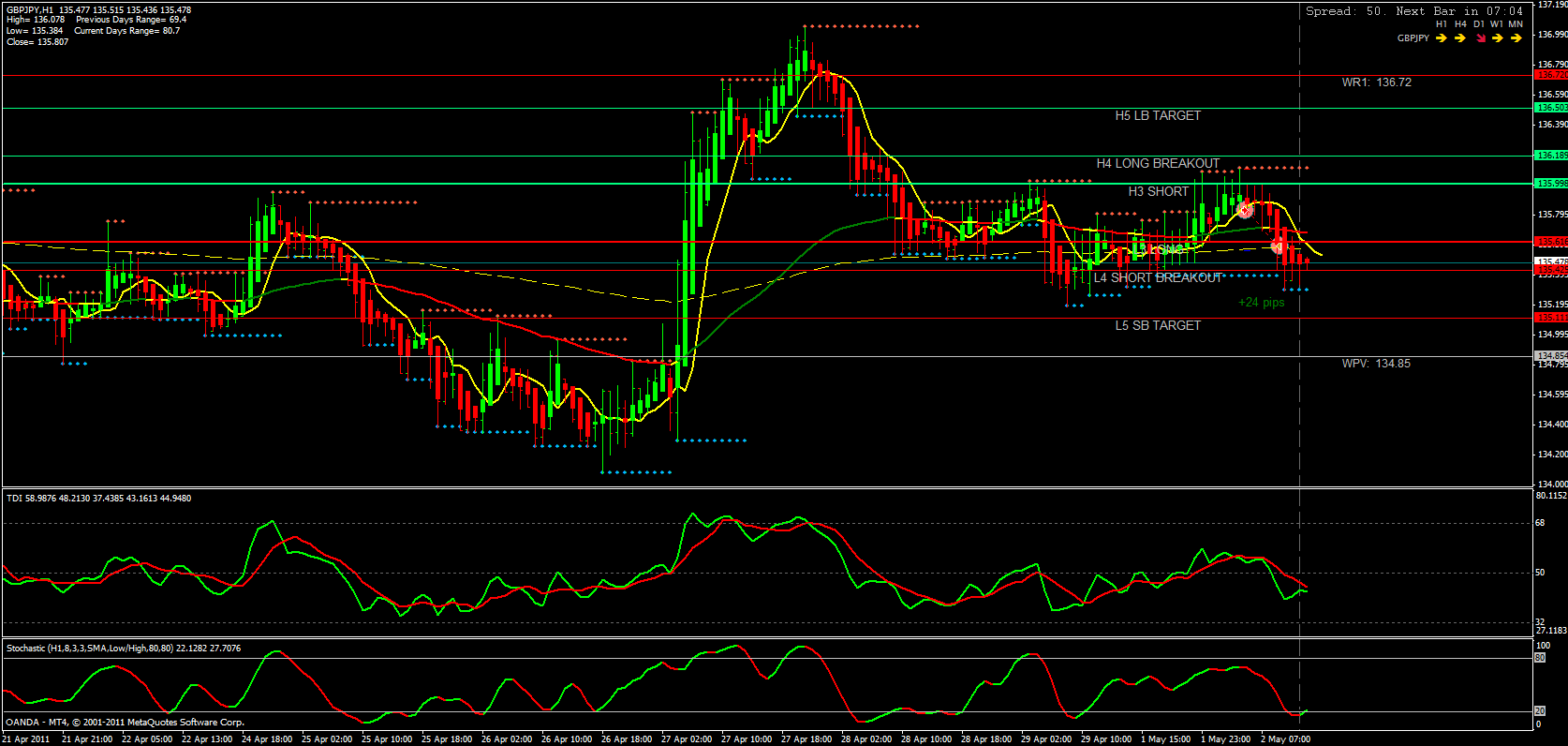This screenshot has height=746, width=1568.
Task: Click the green 135.998 price tag
Action: [x=1551, y=184]
